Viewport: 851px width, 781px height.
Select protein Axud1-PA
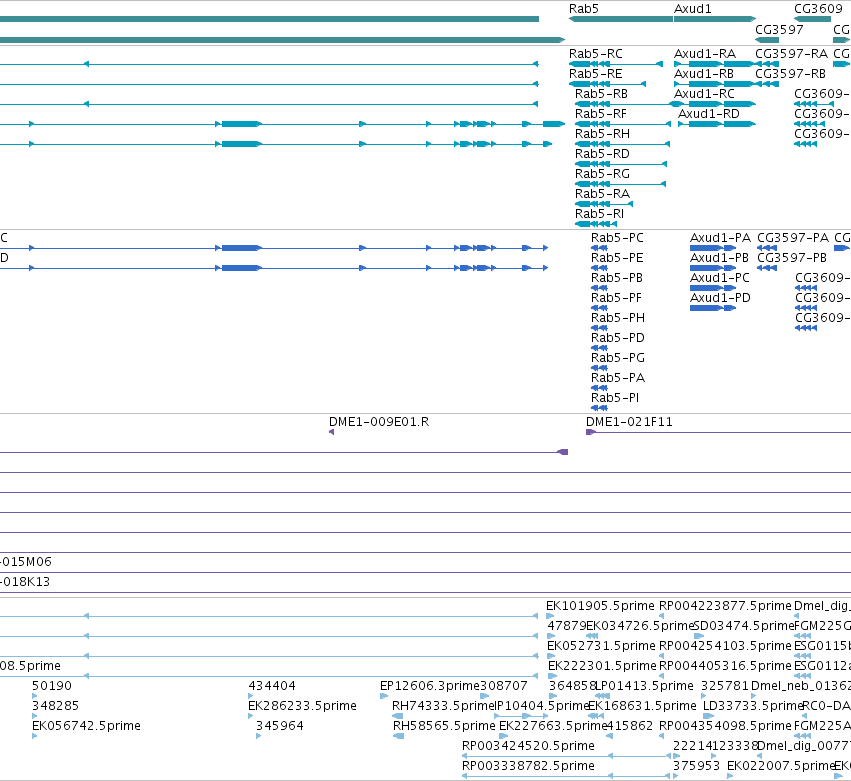(720, 238)
